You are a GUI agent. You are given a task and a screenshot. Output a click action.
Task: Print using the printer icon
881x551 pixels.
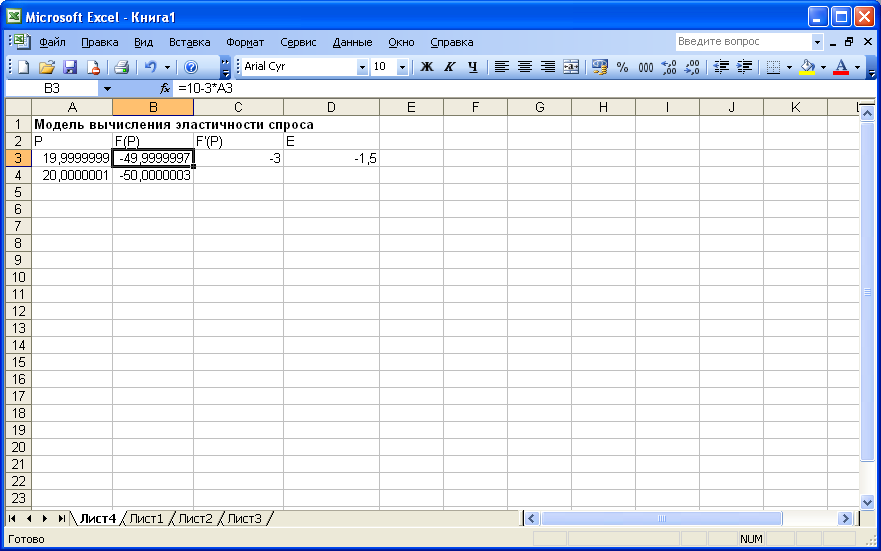(x=121, y=67)
